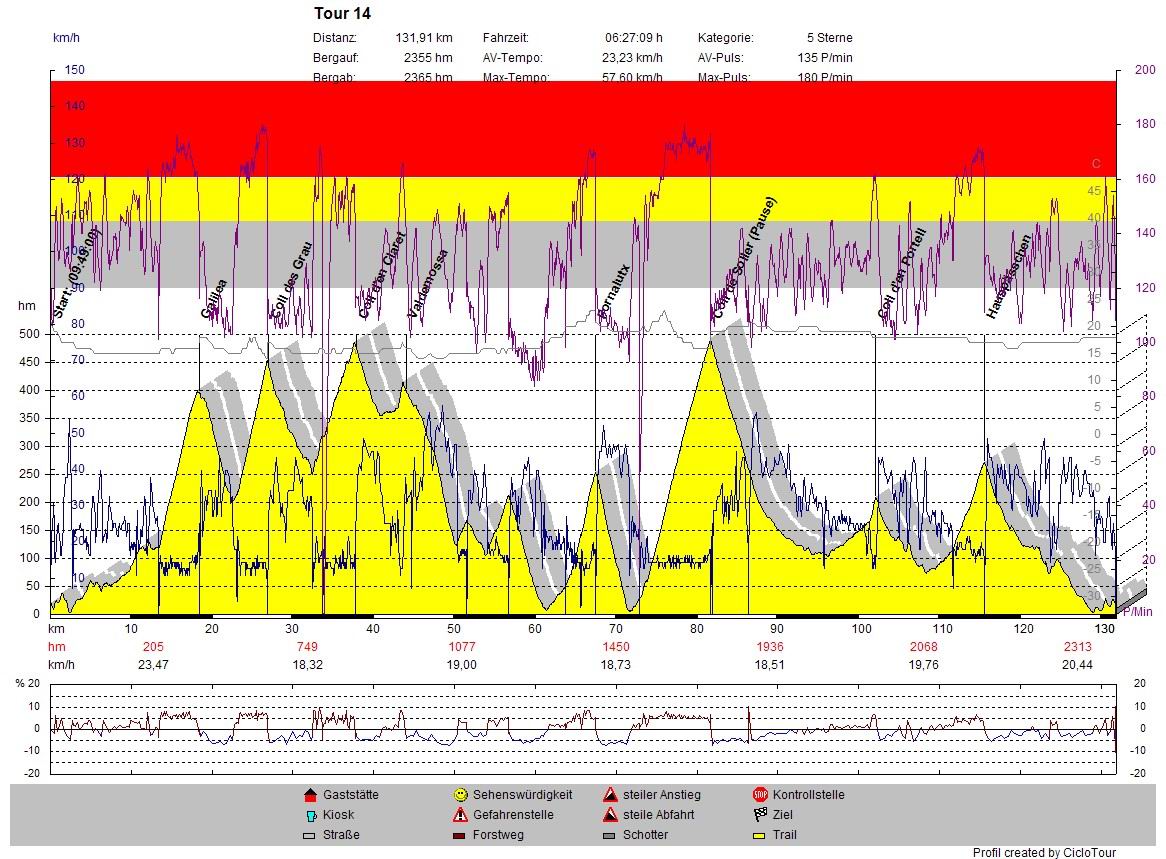Click the Kontrollstelle stop sign icon
This screenshot has height=859, width=1166.
coord(759,795)
